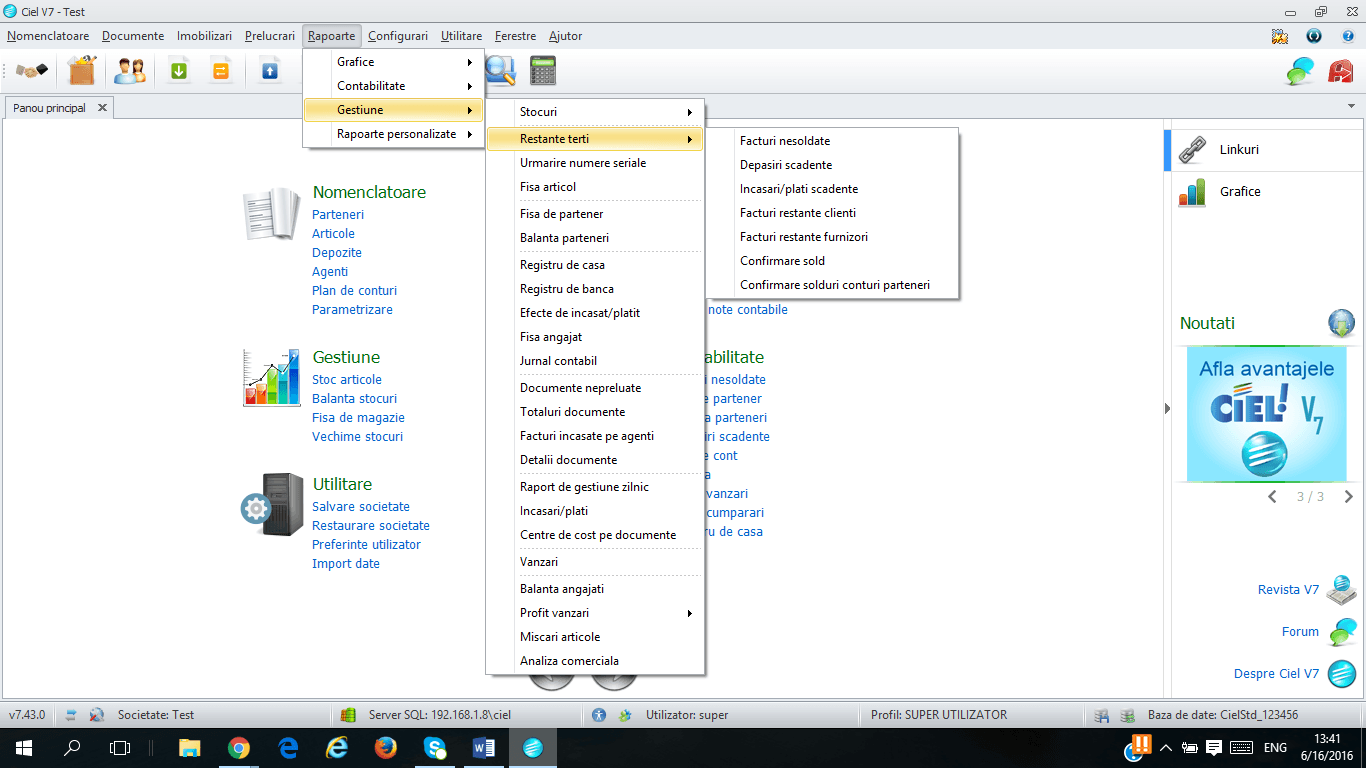Open the partners people icon in toolbar
This screenshot has height=768, width=1366.
tap(130, 71)
